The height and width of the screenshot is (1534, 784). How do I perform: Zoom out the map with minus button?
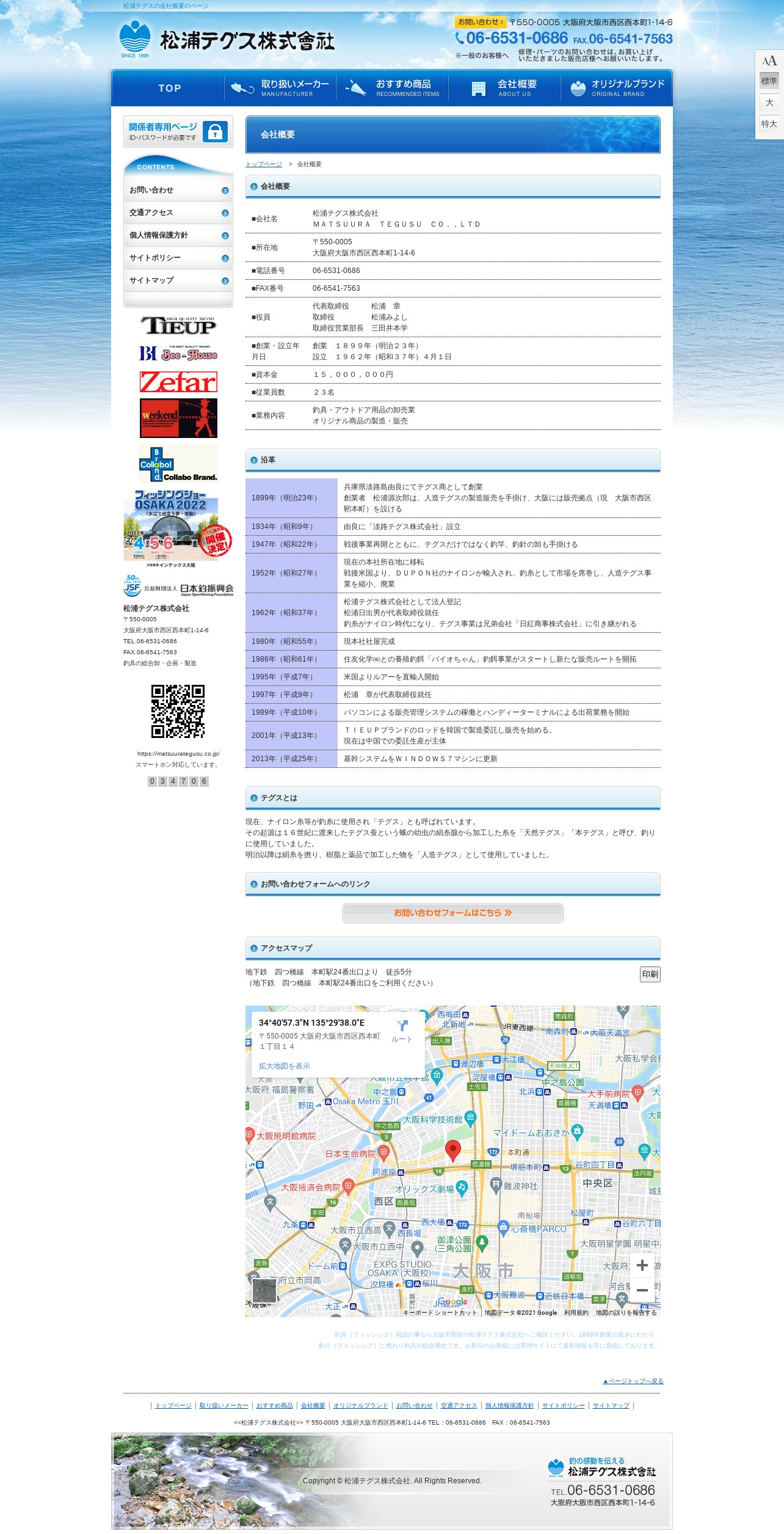click(x=642, y=1290)
